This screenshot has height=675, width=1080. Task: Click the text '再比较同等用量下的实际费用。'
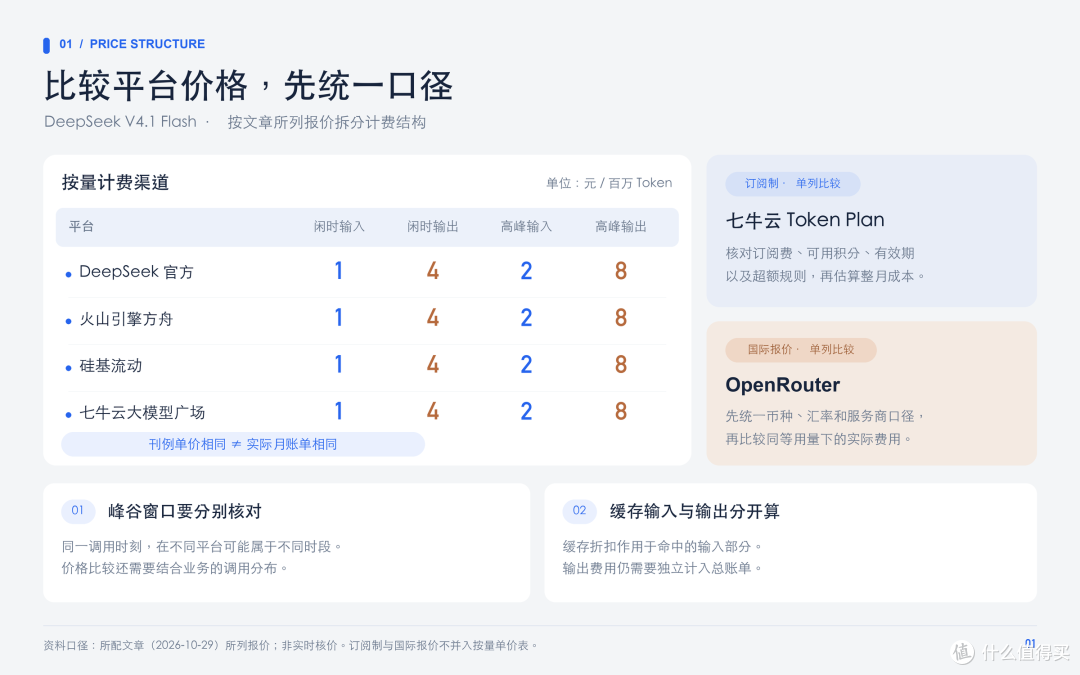(819, 439)
